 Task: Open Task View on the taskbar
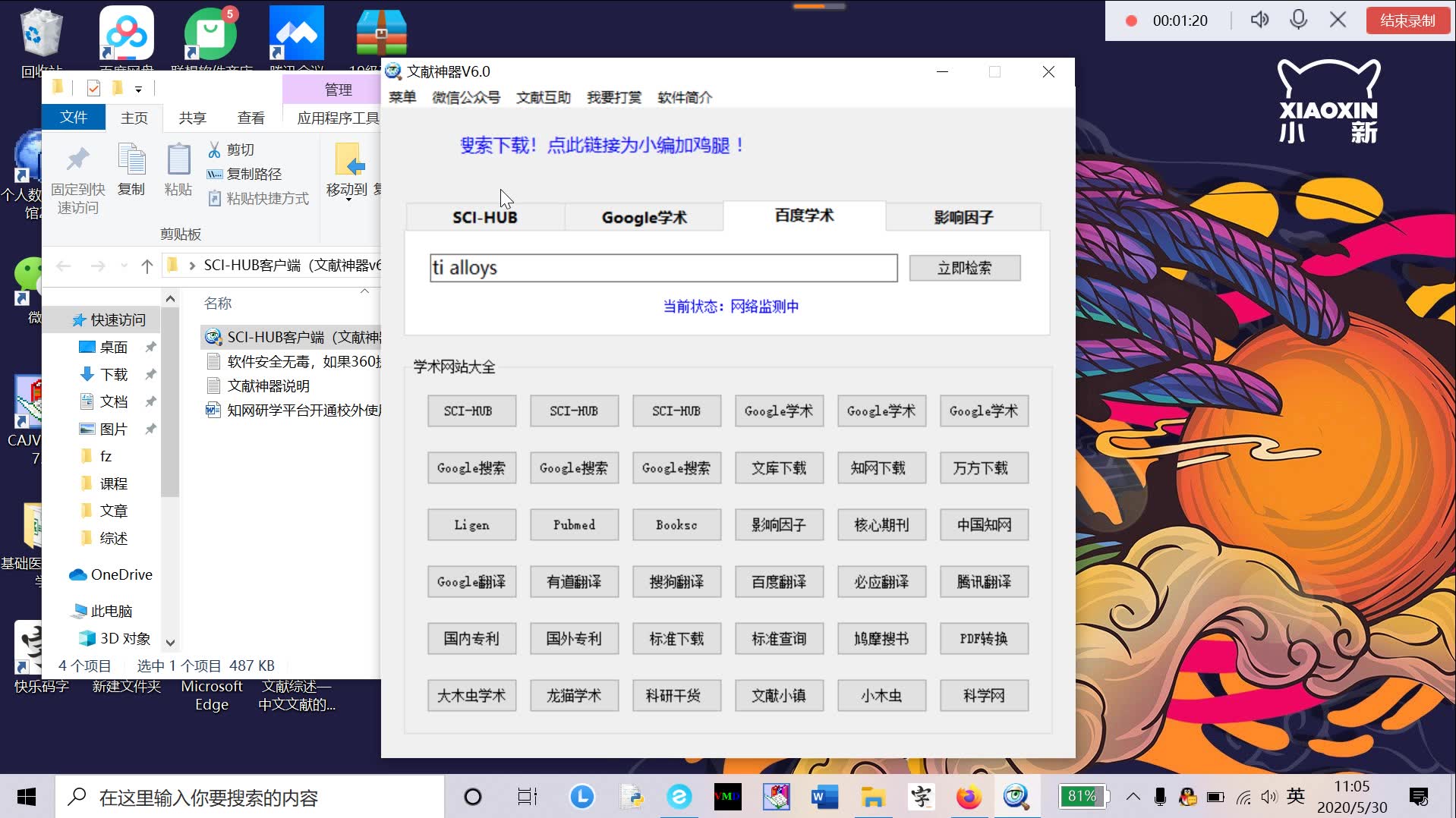click(x=527, y=797)
